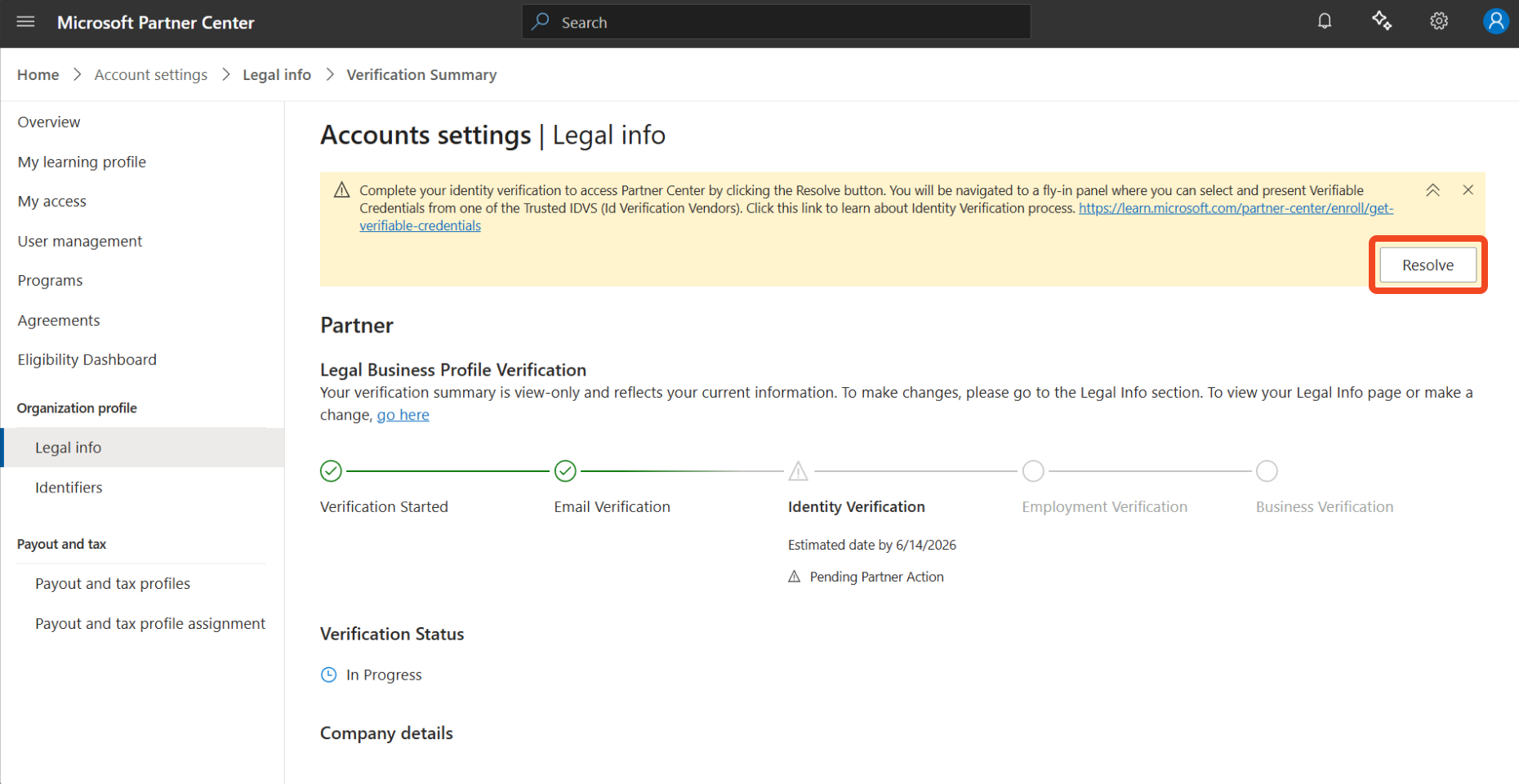Click the Verification Status heading
The width and height of the screenshot is (1519, 784).
(392, 634)
